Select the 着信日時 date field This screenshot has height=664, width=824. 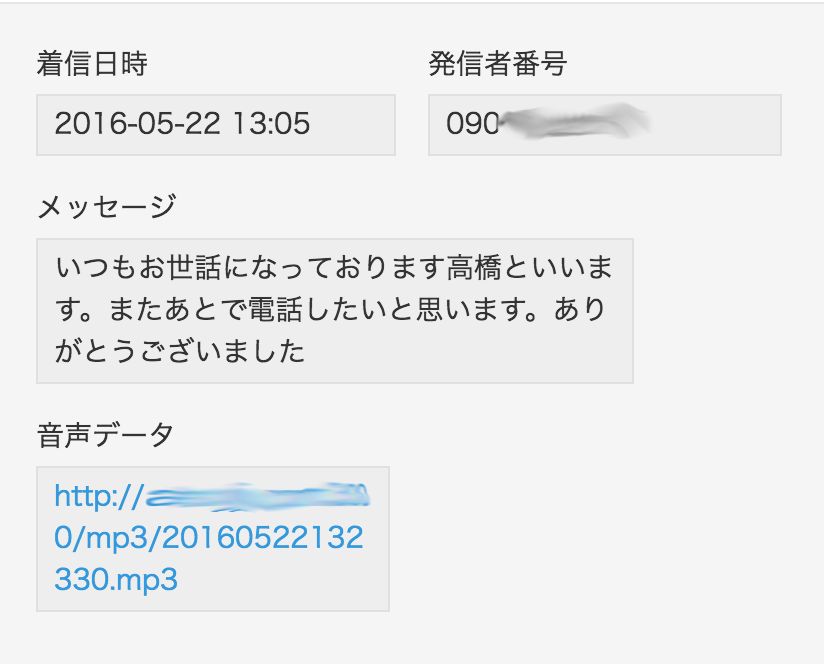pyautogui.click(x=216, y=125)
